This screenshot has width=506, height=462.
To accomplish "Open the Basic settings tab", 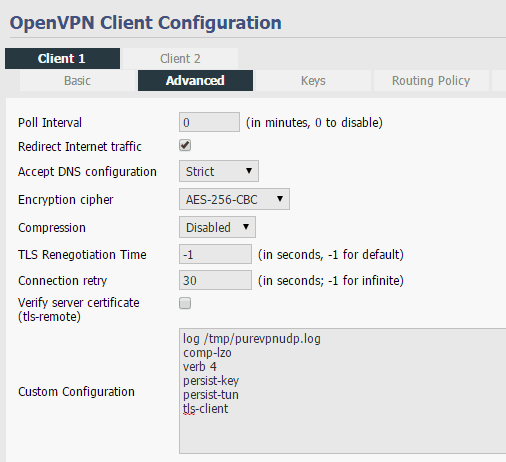I will (x=77, y=81).
